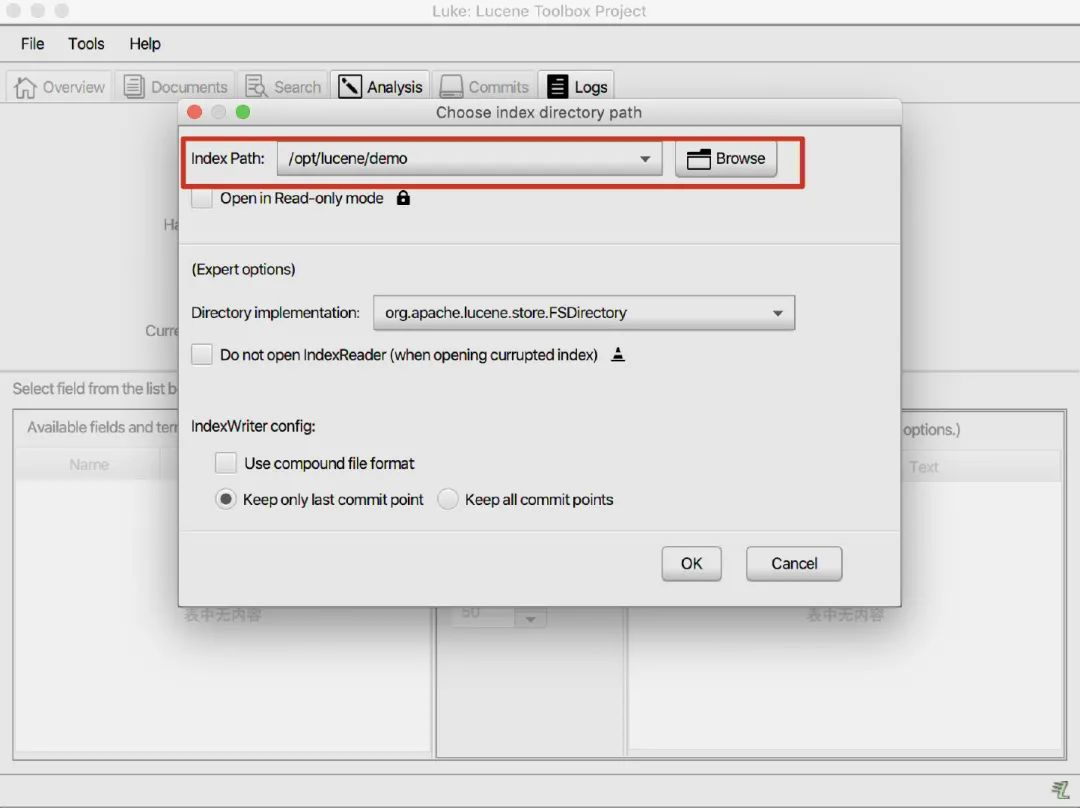Check Do not open IndexReader option

tap(202, 355)
